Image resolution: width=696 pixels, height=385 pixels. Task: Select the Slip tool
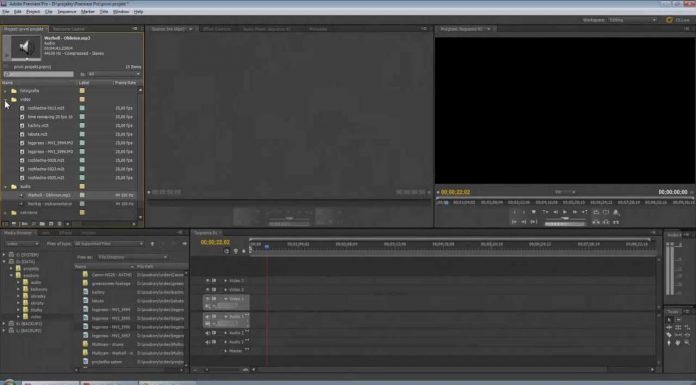(x=678, y=335)
